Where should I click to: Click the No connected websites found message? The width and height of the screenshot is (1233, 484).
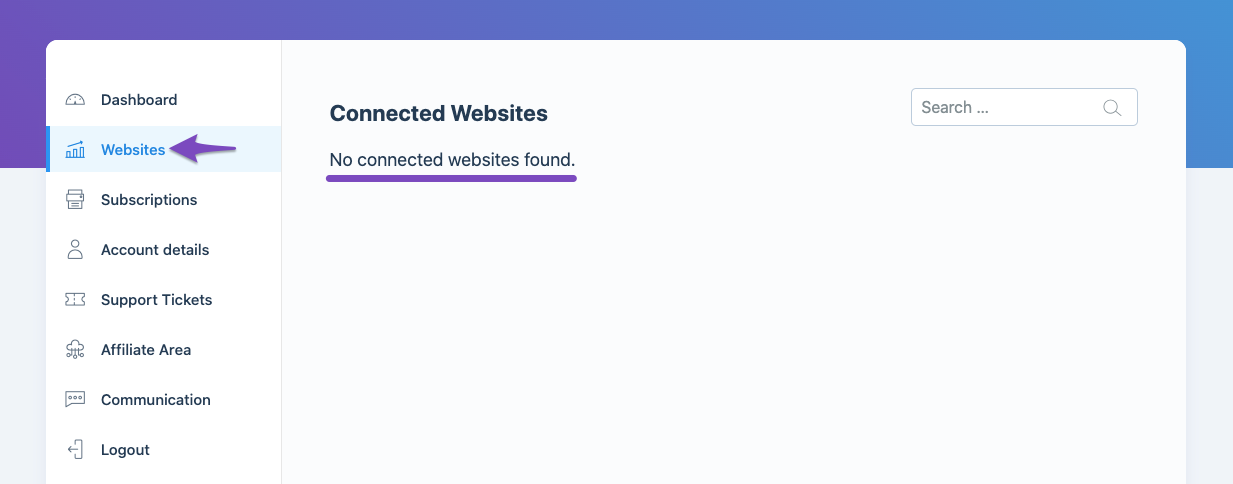pos(453,160)
